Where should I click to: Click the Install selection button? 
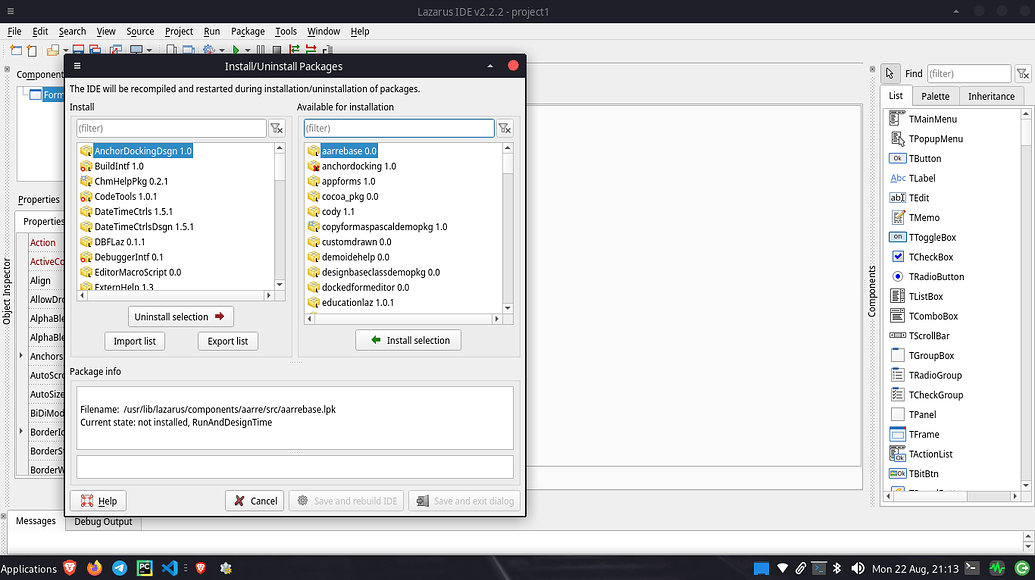coord(408,339)
